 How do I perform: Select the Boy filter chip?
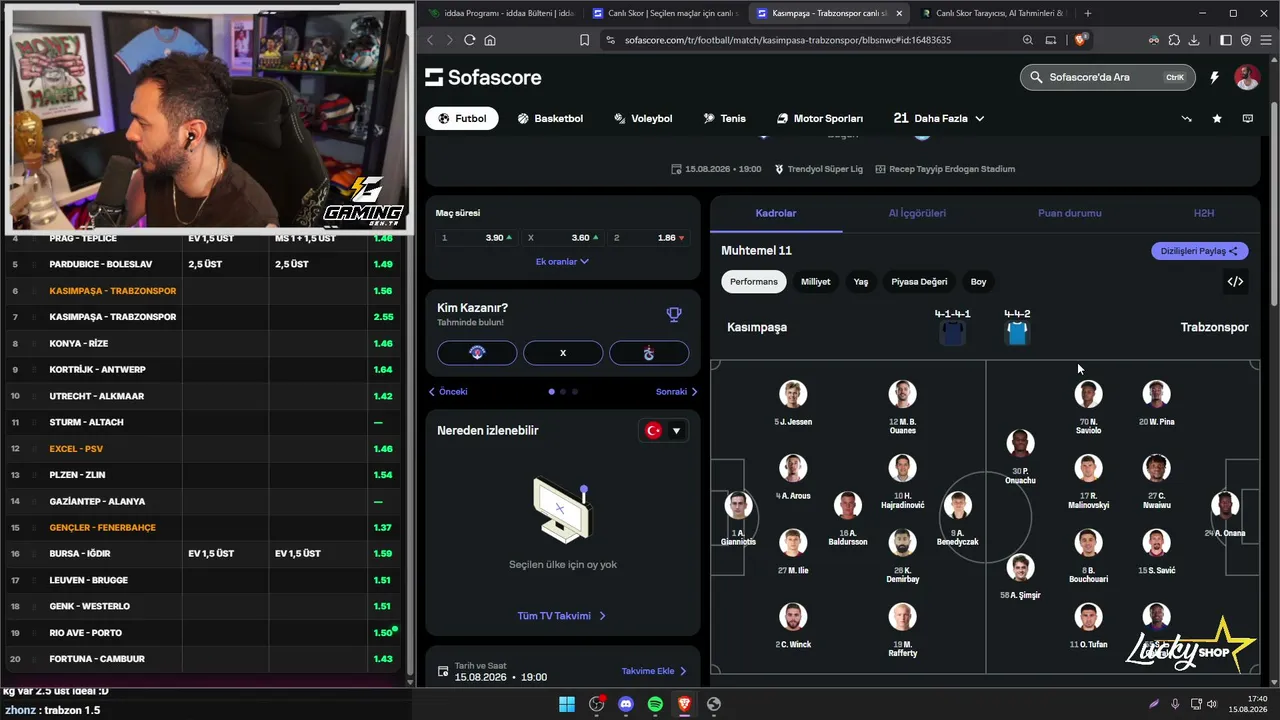(x=978, y=282)
